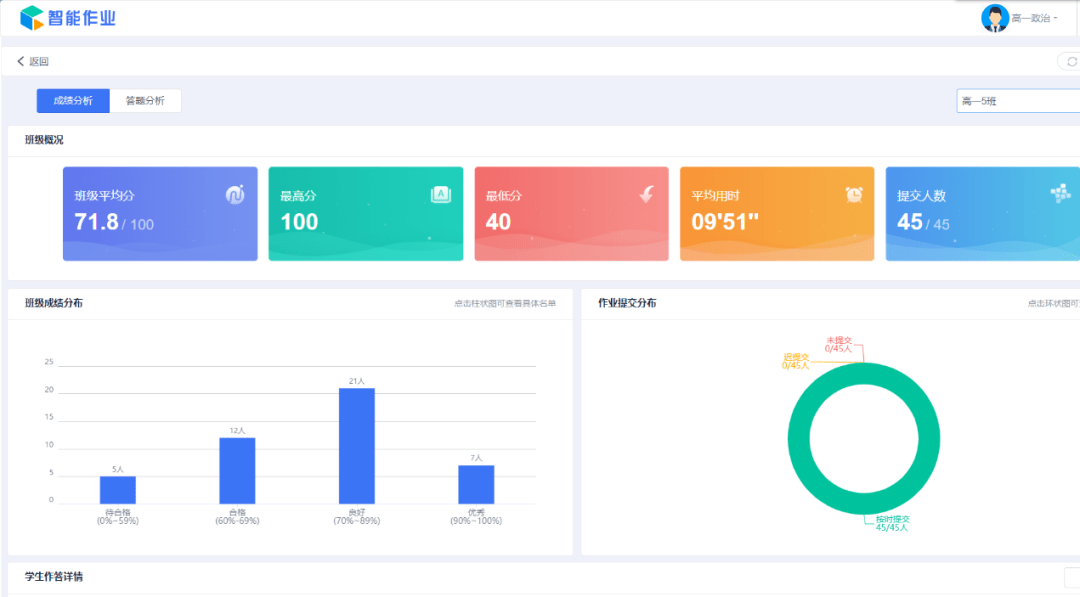Image resolution: width=1080 pixels, height=597 pixels.
Task: Click the 学生作答详情 section heading
Action: coord(54,576)
